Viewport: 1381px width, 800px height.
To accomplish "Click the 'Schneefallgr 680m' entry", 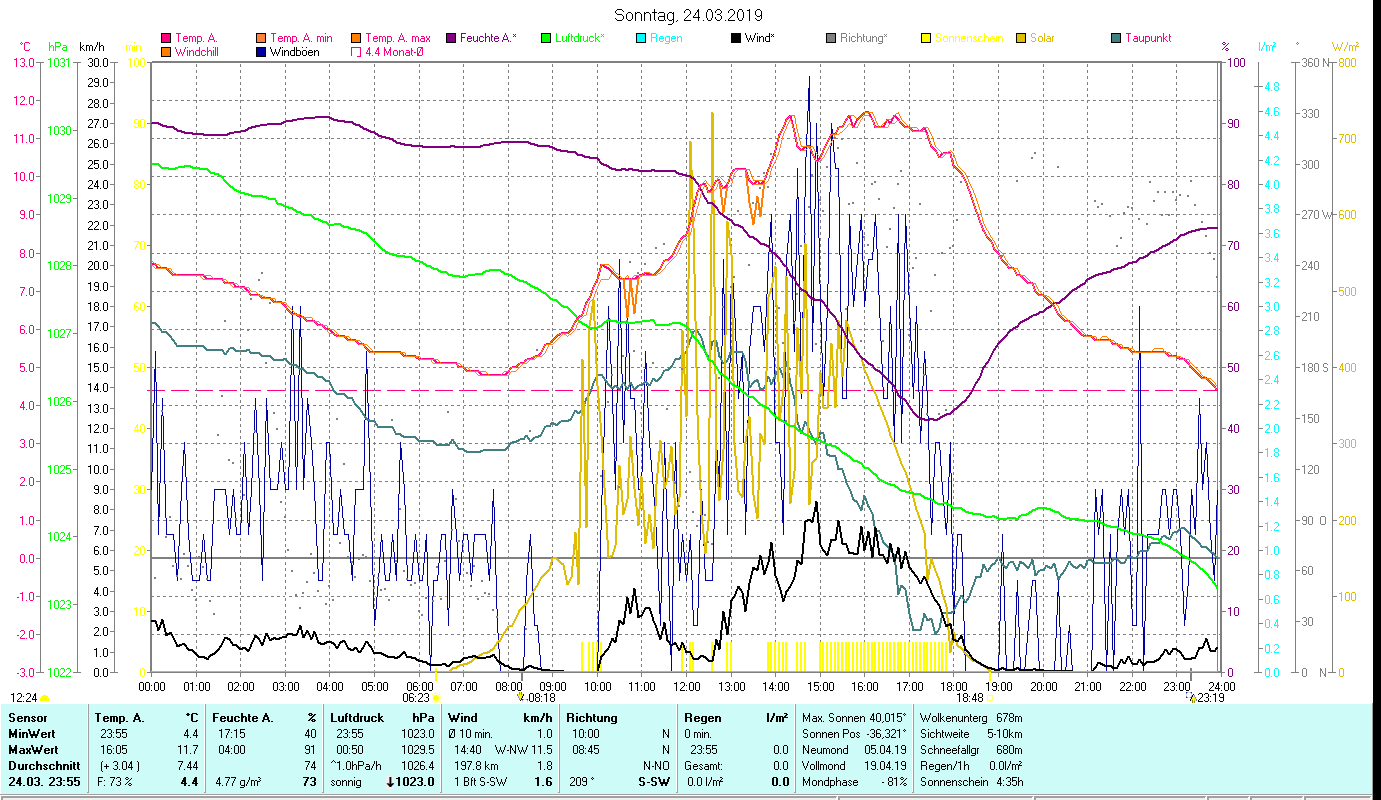I will (971, 750).
